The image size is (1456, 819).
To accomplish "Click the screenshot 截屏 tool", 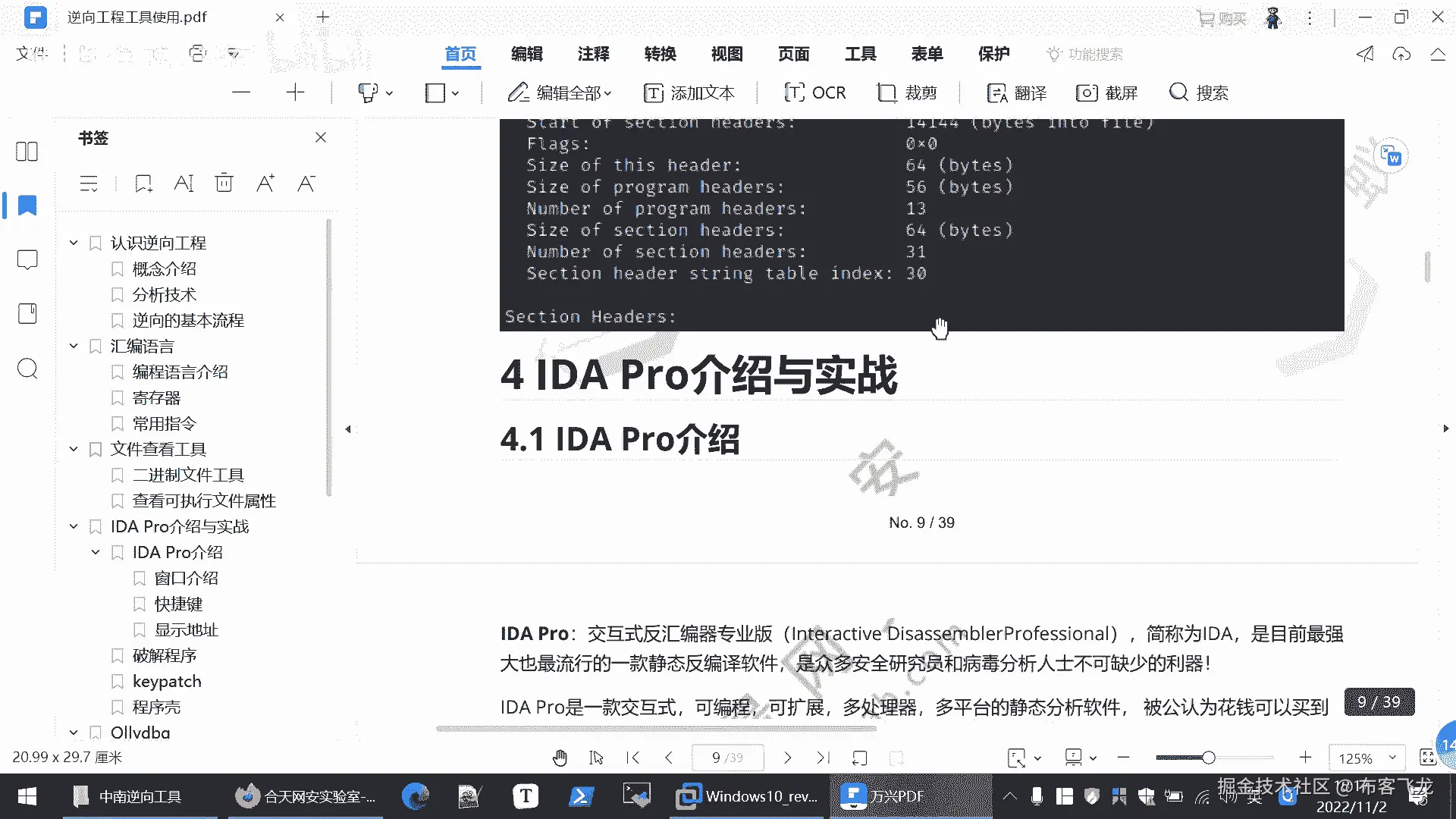I will point(1107,93).
